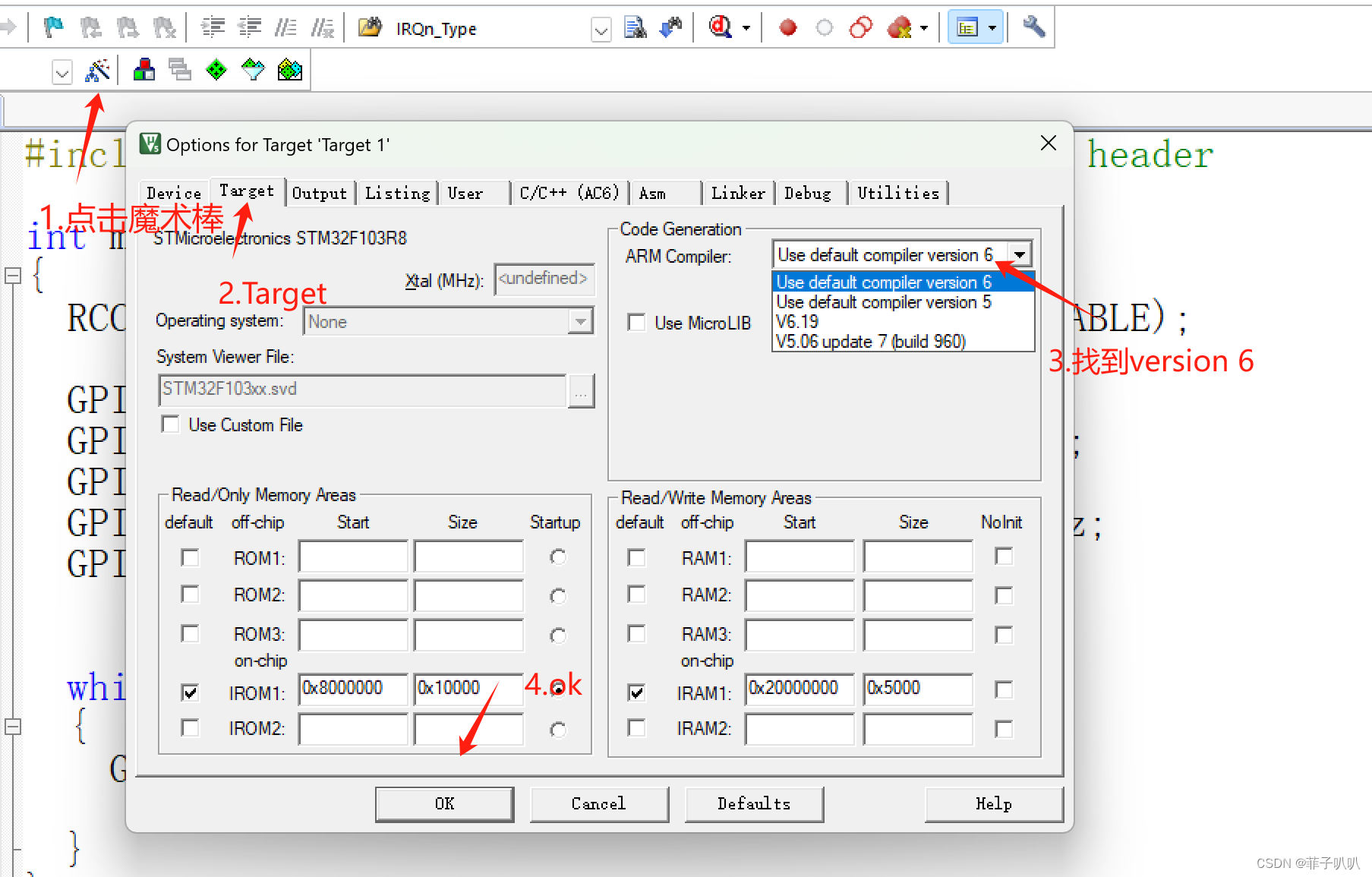The height and width of the screenshot is (877, 1372).
Task: Collapse the main function code fold
Action: point(12,275)
